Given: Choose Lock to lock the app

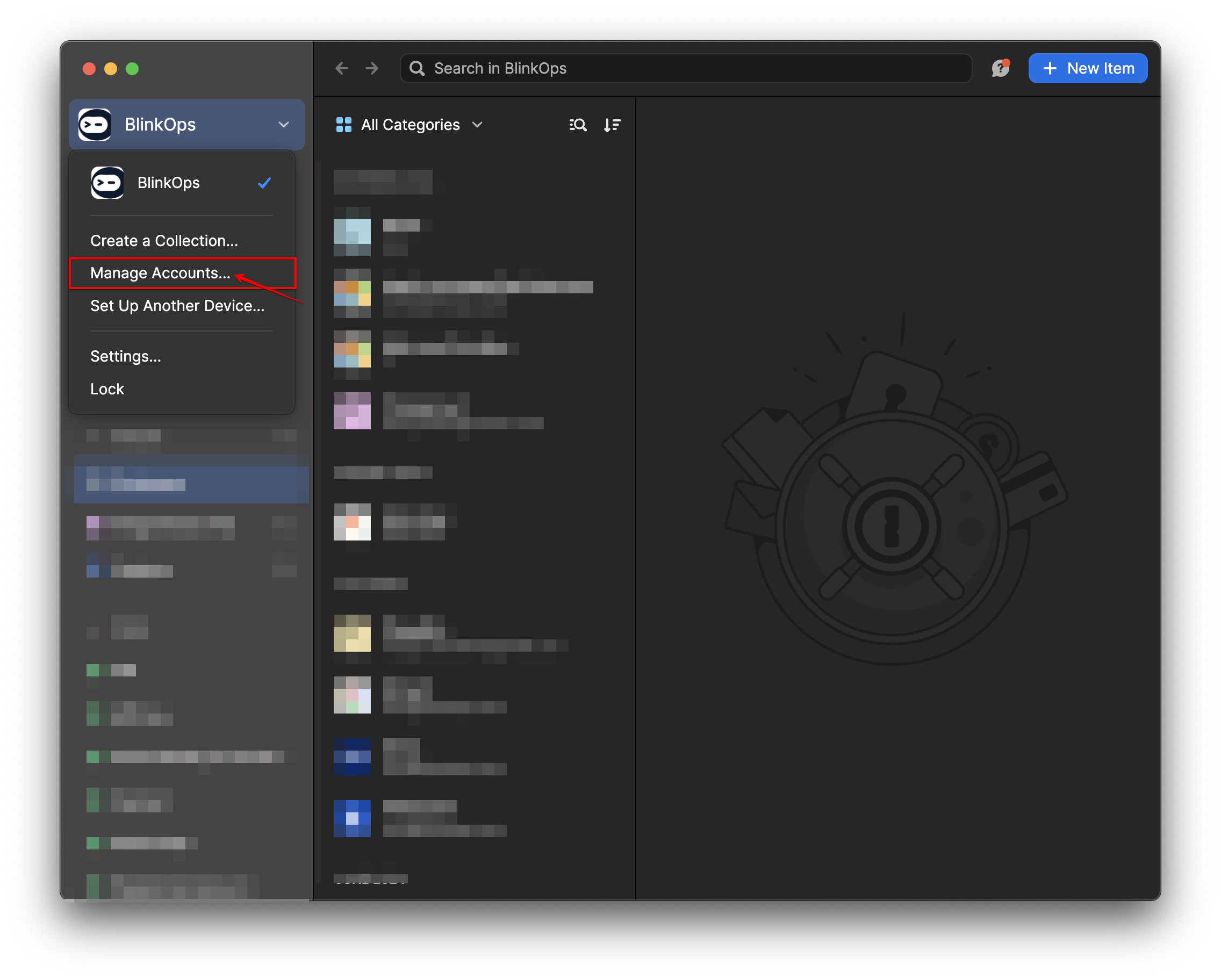Looking at the screenshot, I should point(106,388).
